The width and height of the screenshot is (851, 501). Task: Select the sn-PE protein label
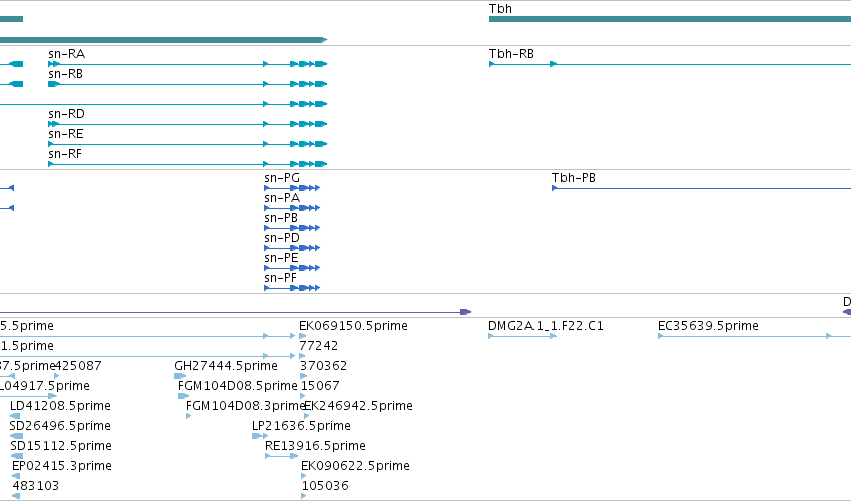[x=281, y=258]
